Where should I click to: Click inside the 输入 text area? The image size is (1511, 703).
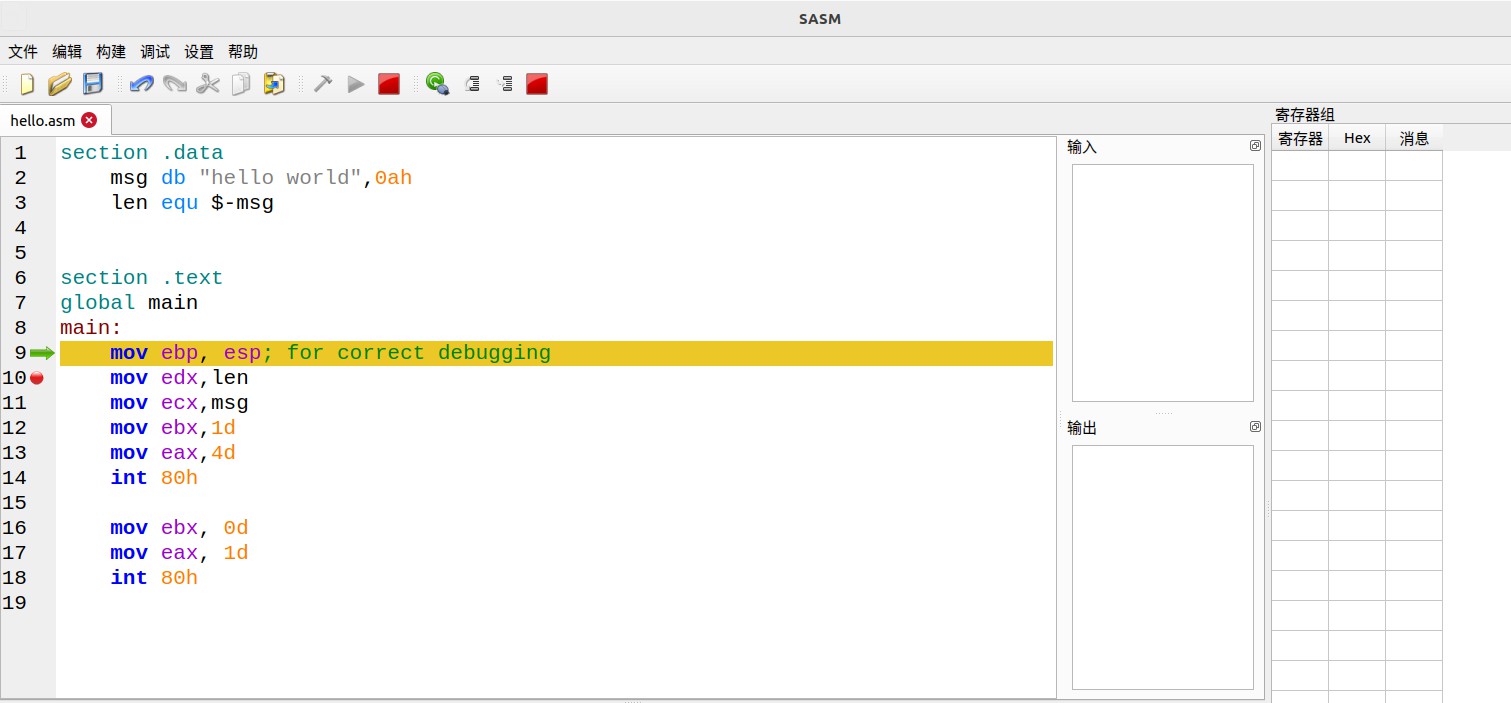pyautogui.click(x=1162, y=280)
